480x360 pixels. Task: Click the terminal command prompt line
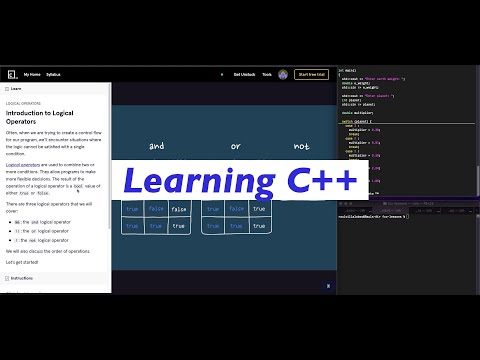point(373,217)
